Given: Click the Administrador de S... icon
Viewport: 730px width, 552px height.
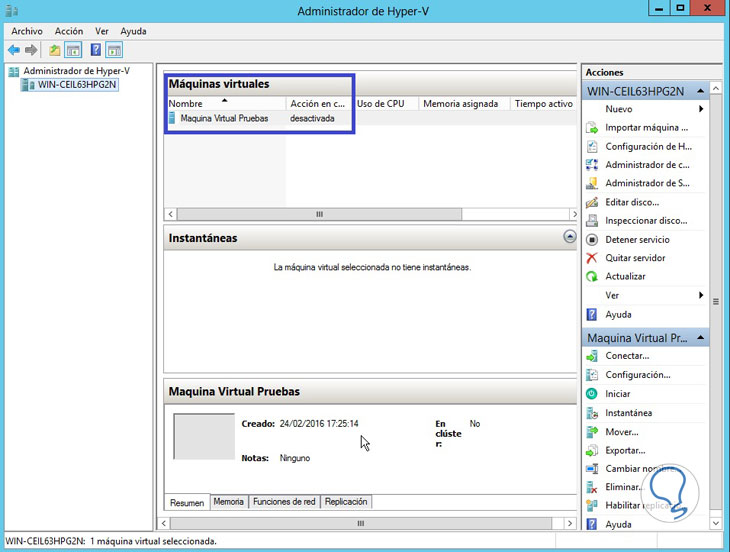Looking at the screenshot, I should (x=592, y=183).
